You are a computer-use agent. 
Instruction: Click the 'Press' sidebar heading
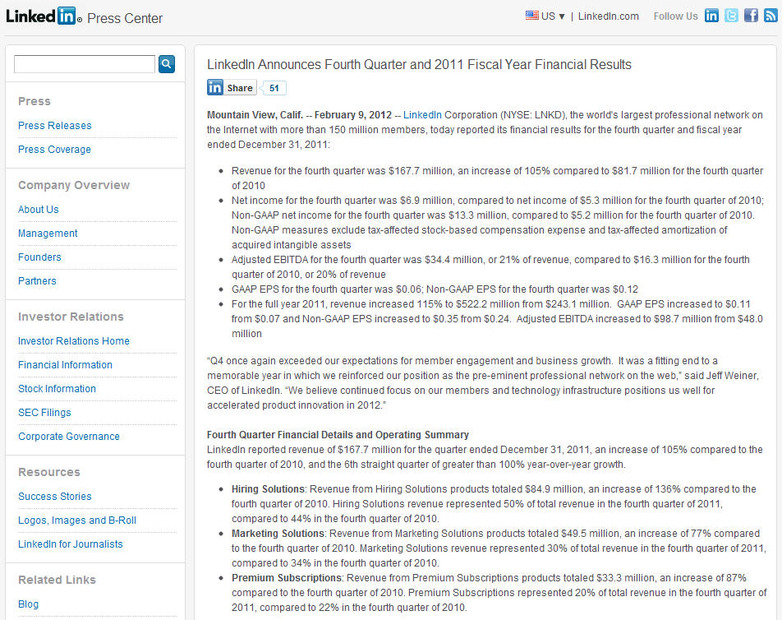[34, 101]
